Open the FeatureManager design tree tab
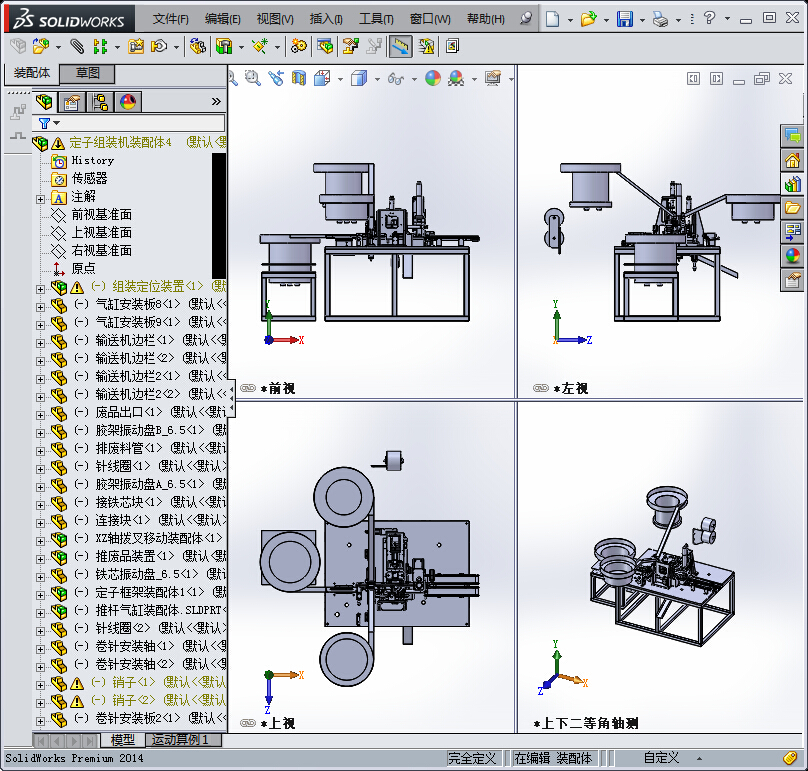The height and width of the screenshot is (771, 808). point(44,102)
